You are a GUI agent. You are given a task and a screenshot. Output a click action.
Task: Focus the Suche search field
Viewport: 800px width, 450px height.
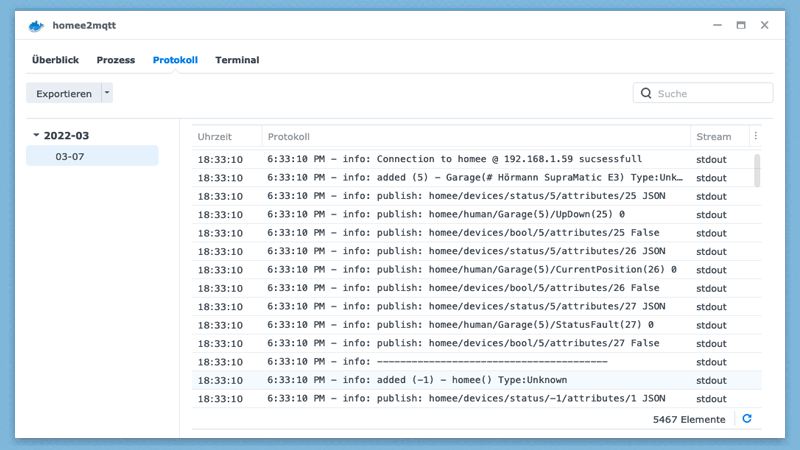pyautogui.click(x=710, y=93)
